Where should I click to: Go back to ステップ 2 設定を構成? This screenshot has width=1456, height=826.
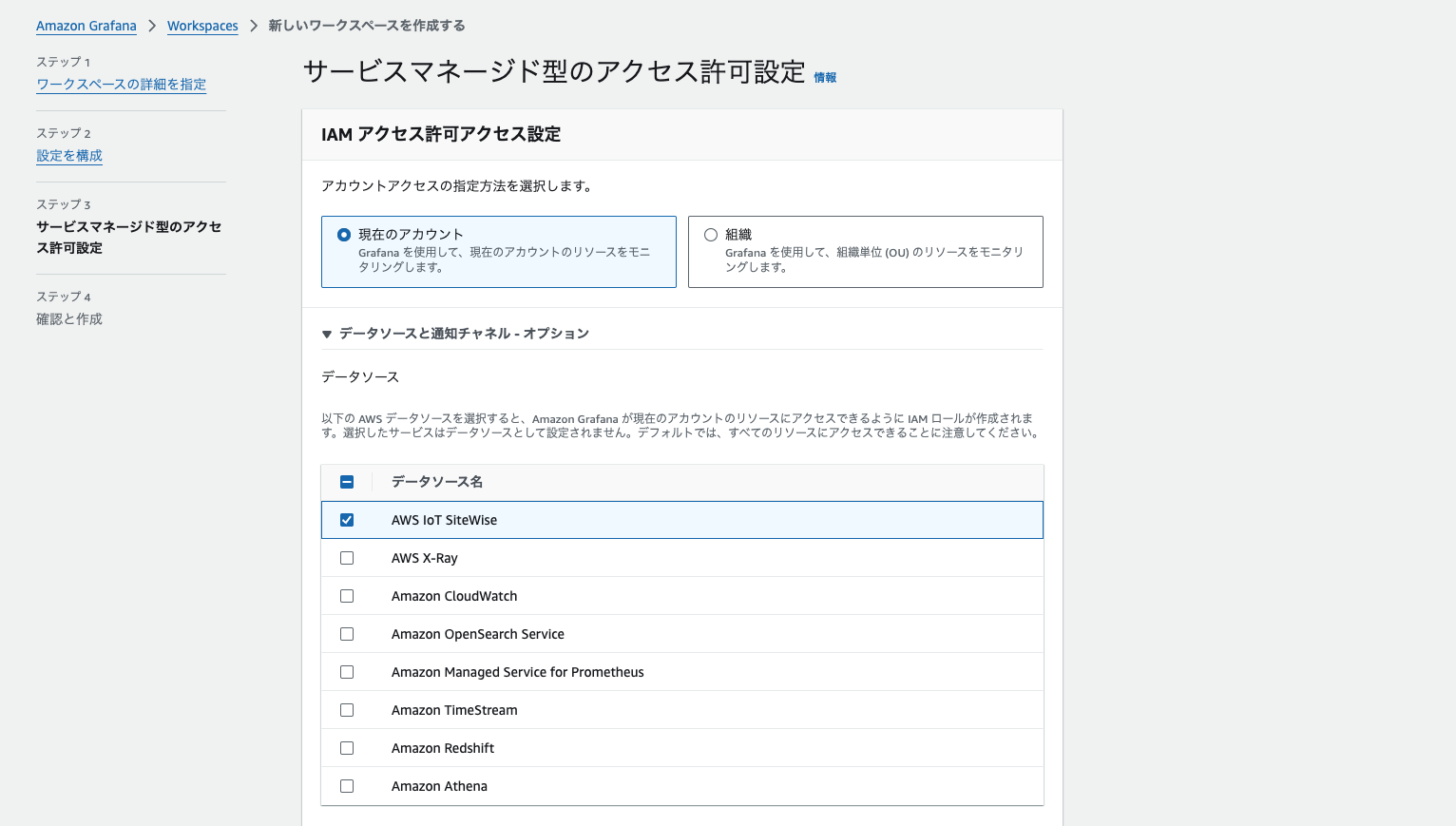(68, 155)
